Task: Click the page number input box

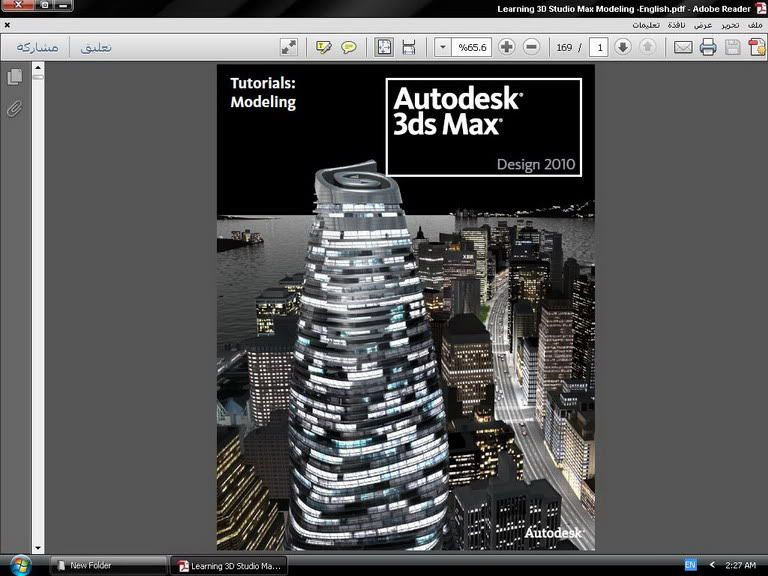Action: 599,48
